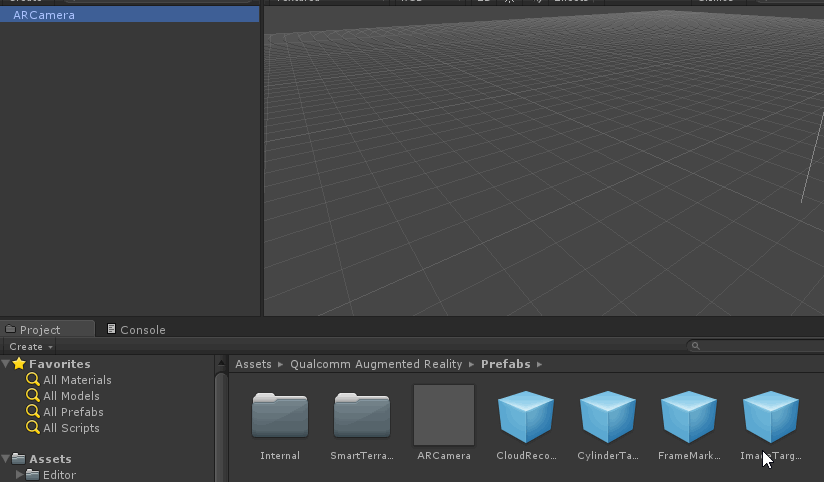Viewport: 824px width, 482px height.
Task: Click the All Prefabs search icon
Action: coord(33,412)
